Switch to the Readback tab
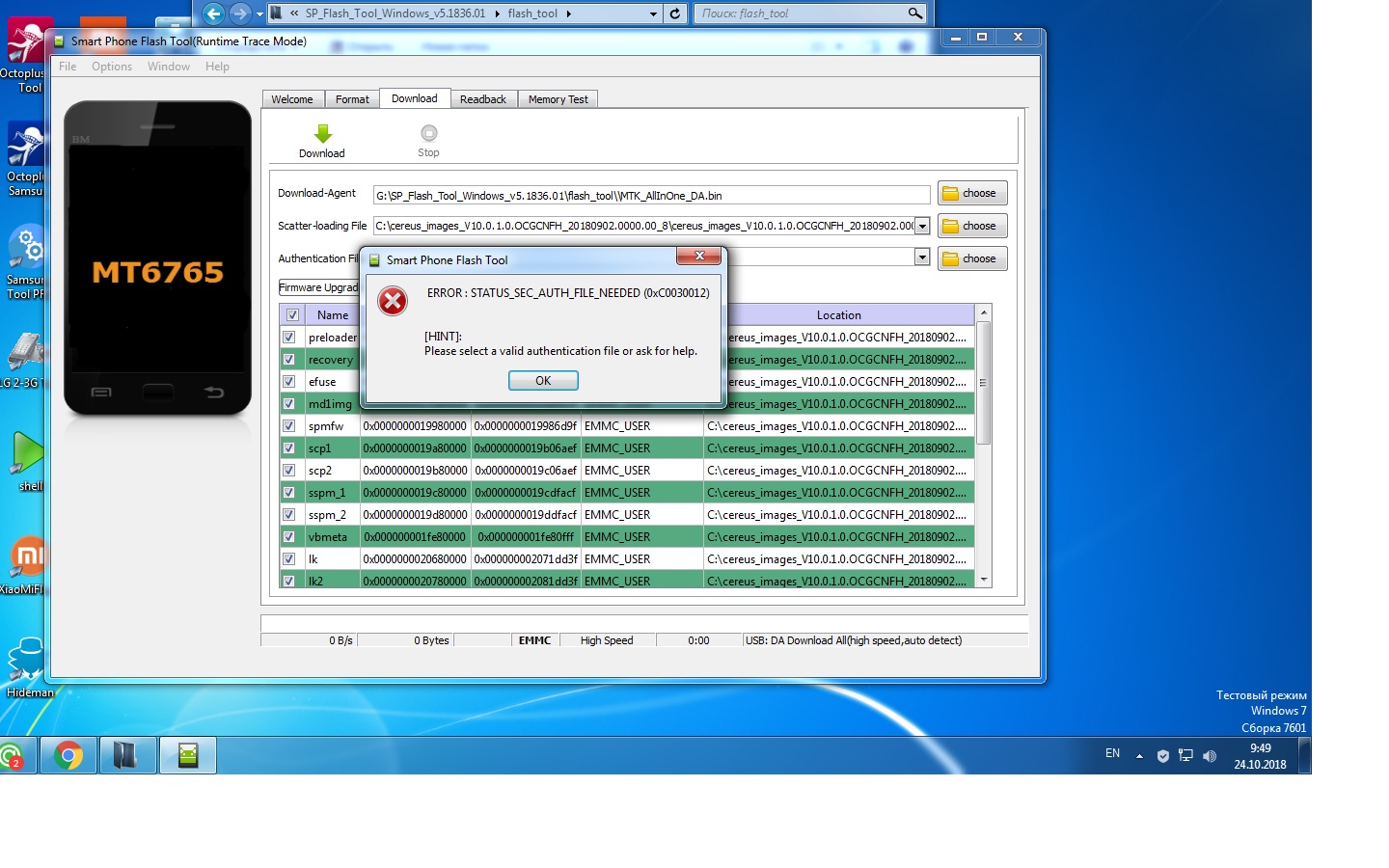The height and width of the screenshot is (868, 1389). click(483, 99)
